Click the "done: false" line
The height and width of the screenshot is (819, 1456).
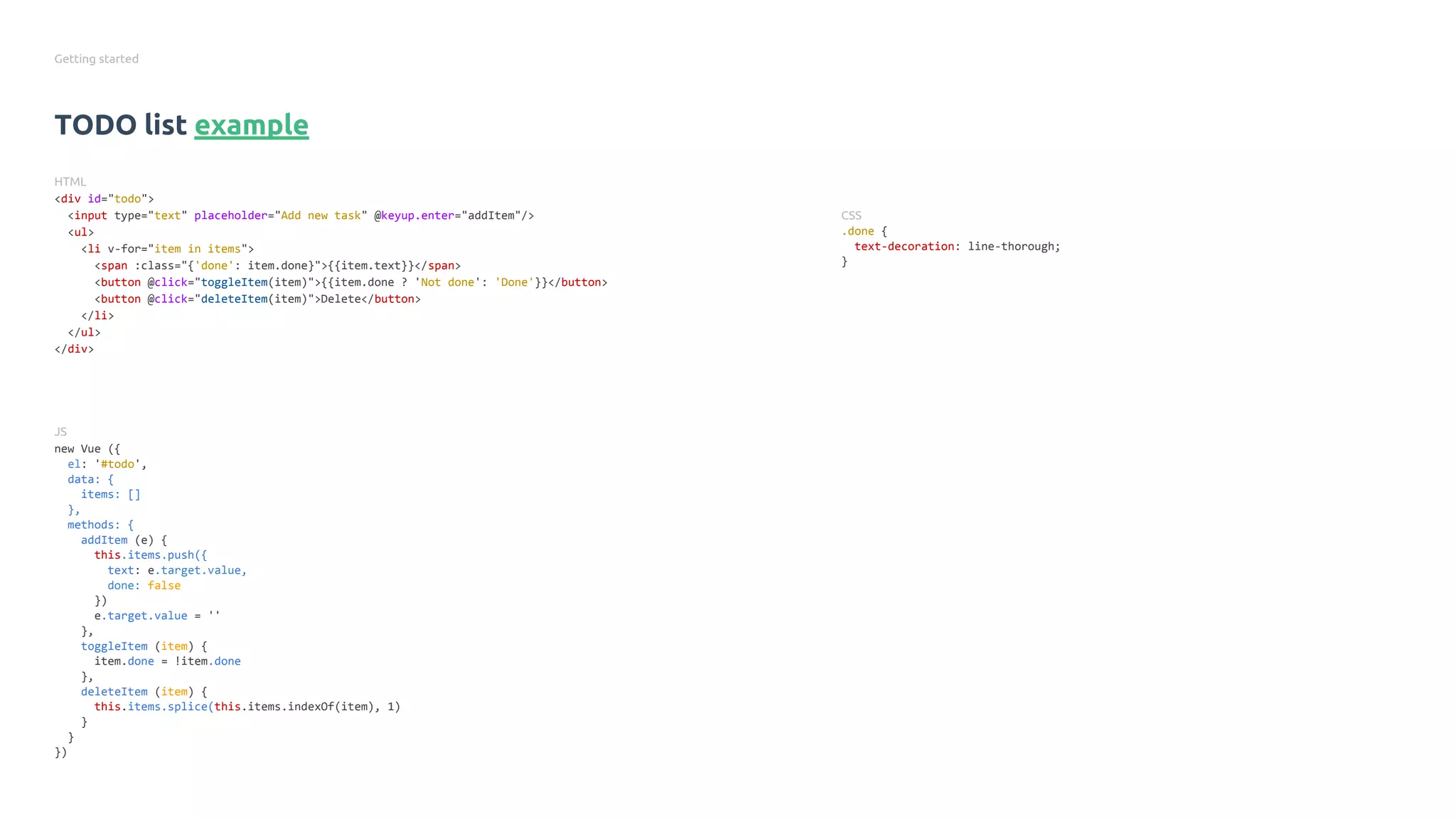144,586
